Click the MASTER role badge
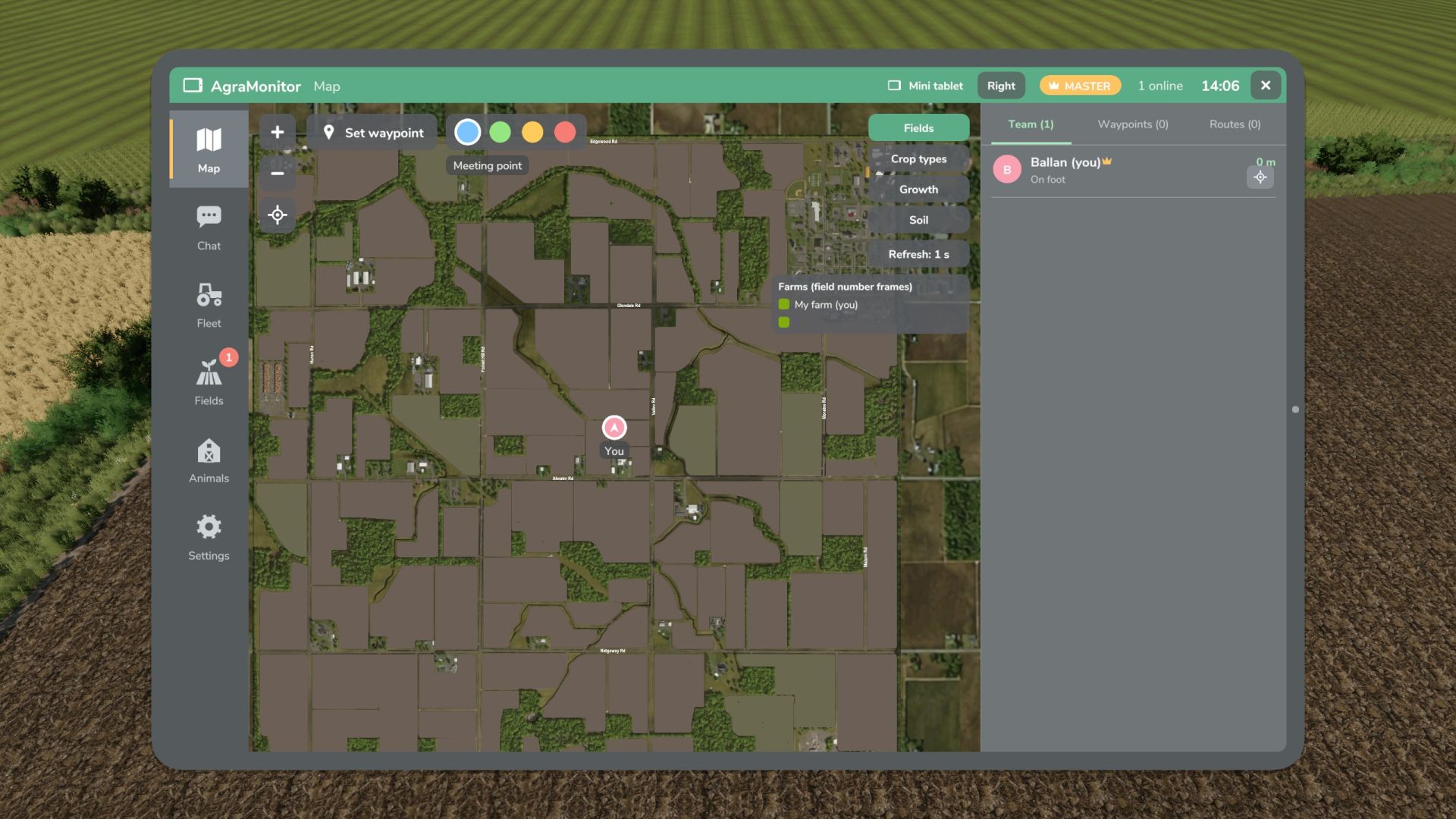 (1080, 86)
